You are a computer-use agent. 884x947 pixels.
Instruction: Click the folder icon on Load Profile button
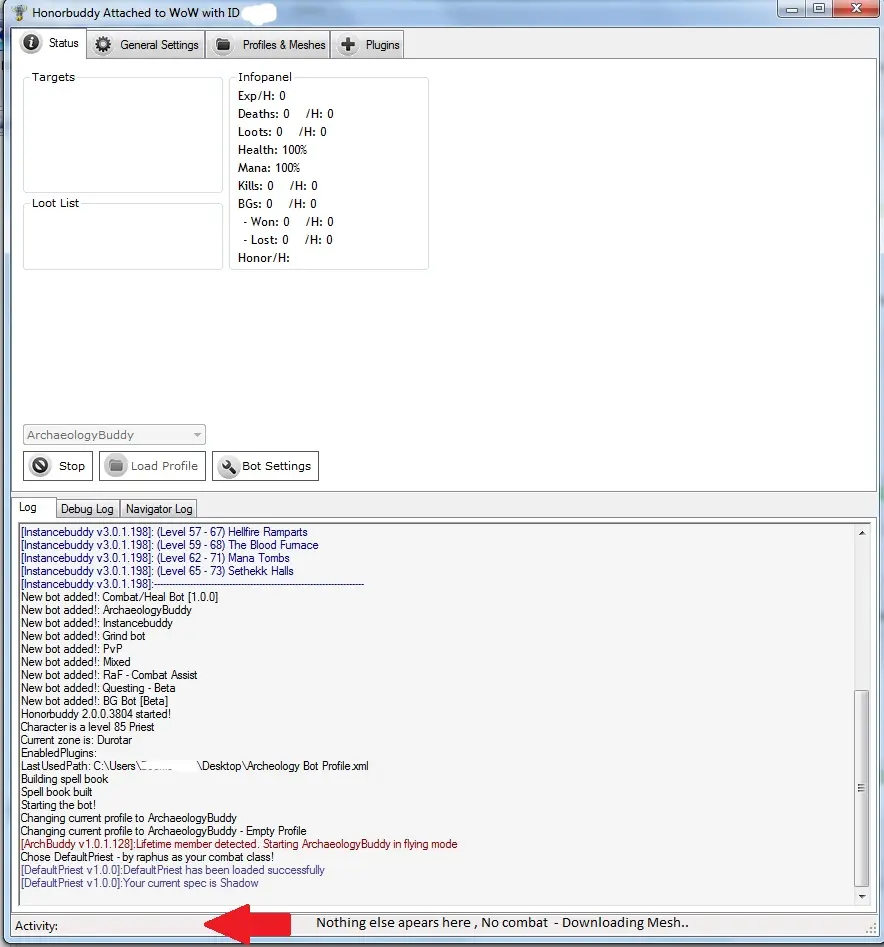coord(116,466)
